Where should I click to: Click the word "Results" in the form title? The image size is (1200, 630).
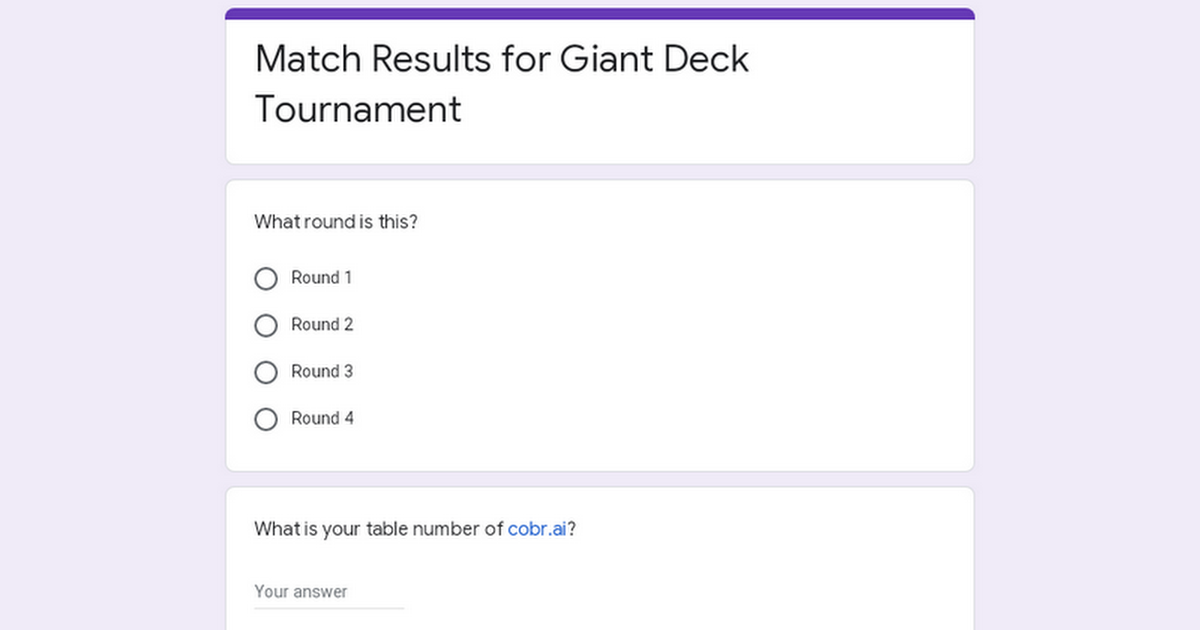[431, 59]
